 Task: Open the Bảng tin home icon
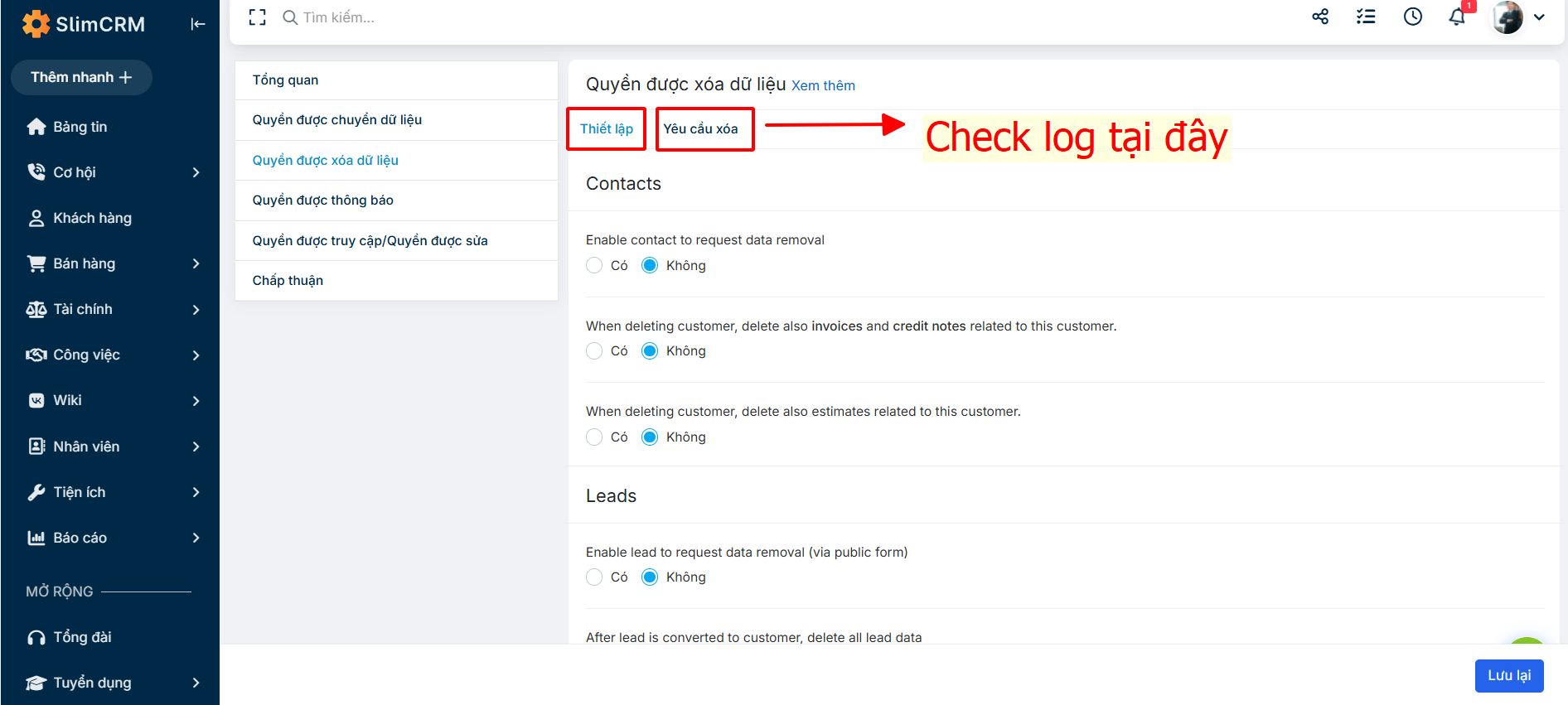pos(36,127)
